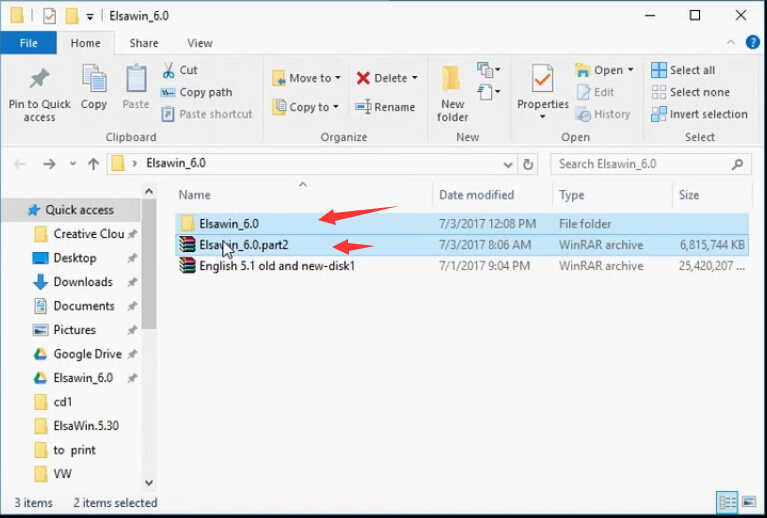This screenshot has width=767, height=518.
Task: Open the Recent locations dropdown arrow
Action: click(x=73, y=164)
